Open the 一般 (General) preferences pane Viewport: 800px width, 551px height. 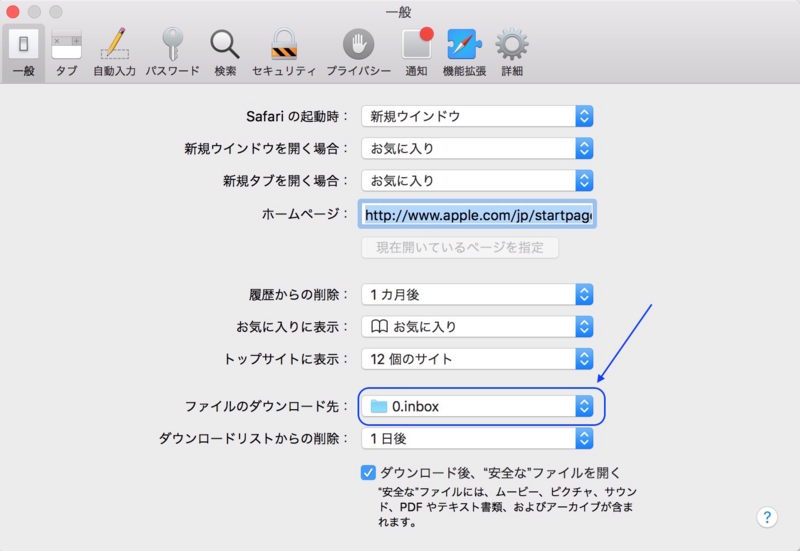23,53
